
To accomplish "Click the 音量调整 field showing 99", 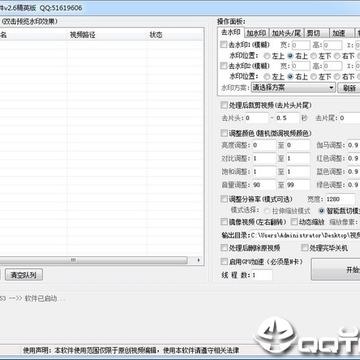I will [298, 185].
